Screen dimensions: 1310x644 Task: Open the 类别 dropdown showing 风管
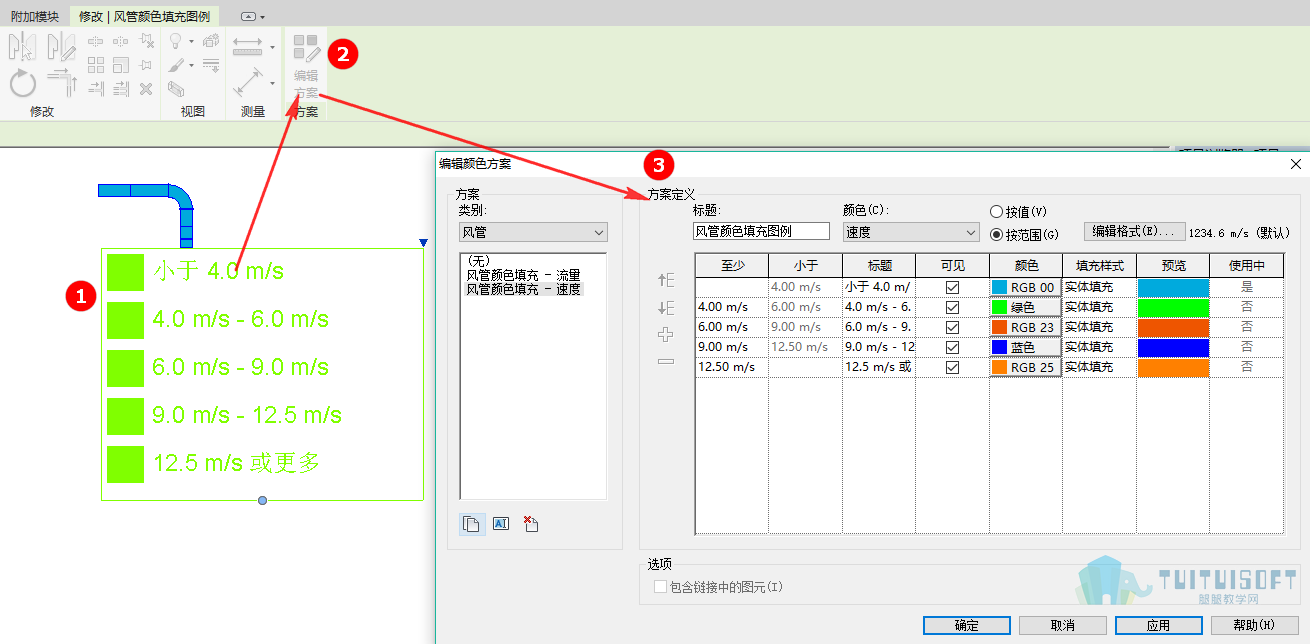click(533, 232)
